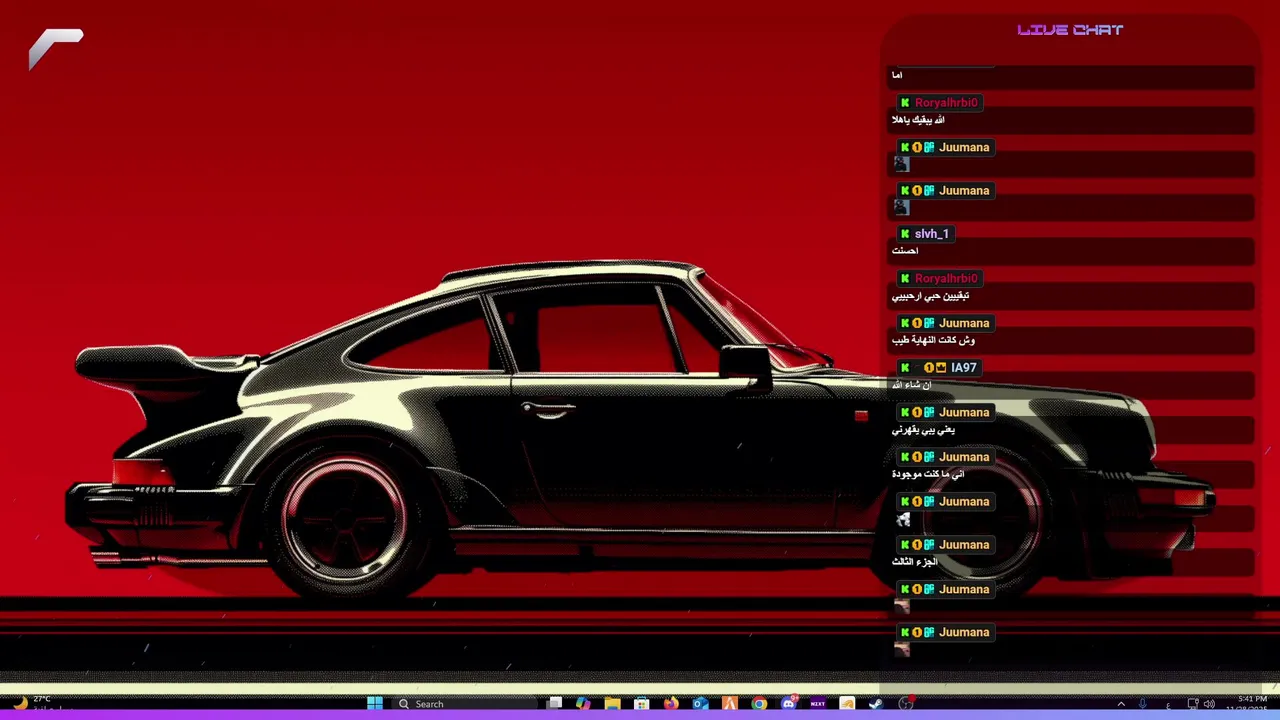Click the white logo in the top-left corner
Image resolution: width=1280 pixels, height=720 pixels.
55,49
